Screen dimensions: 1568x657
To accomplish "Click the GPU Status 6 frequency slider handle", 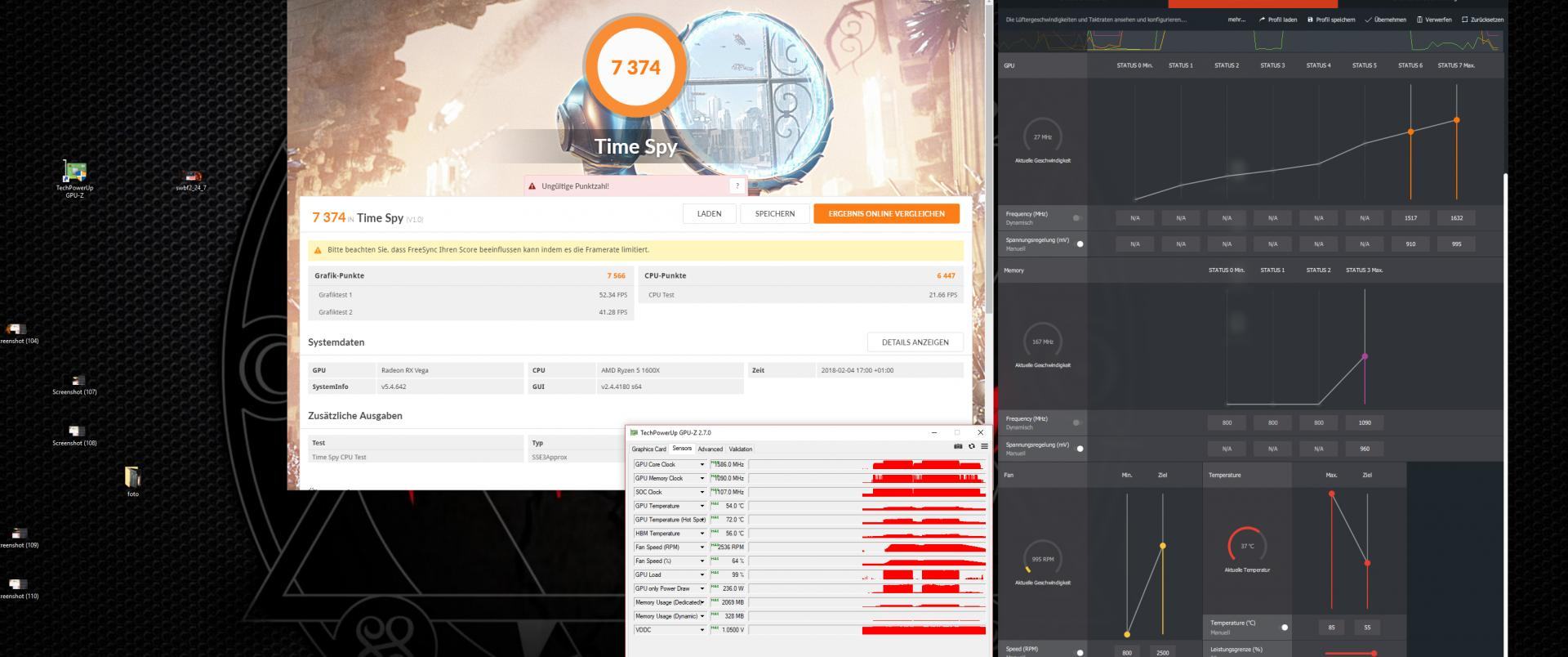I will [x=1410, y=132].
